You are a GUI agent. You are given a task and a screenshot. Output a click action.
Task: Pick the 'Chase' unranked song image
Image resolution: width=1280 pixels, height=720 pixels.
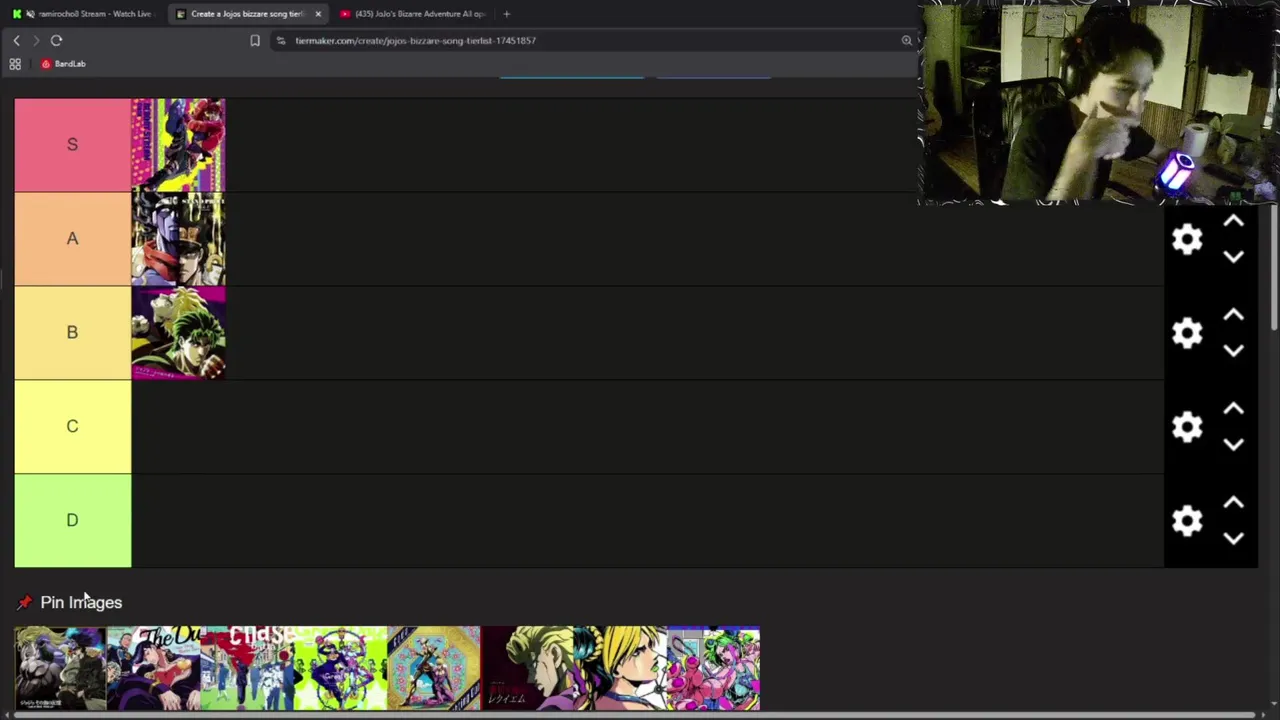247,668
